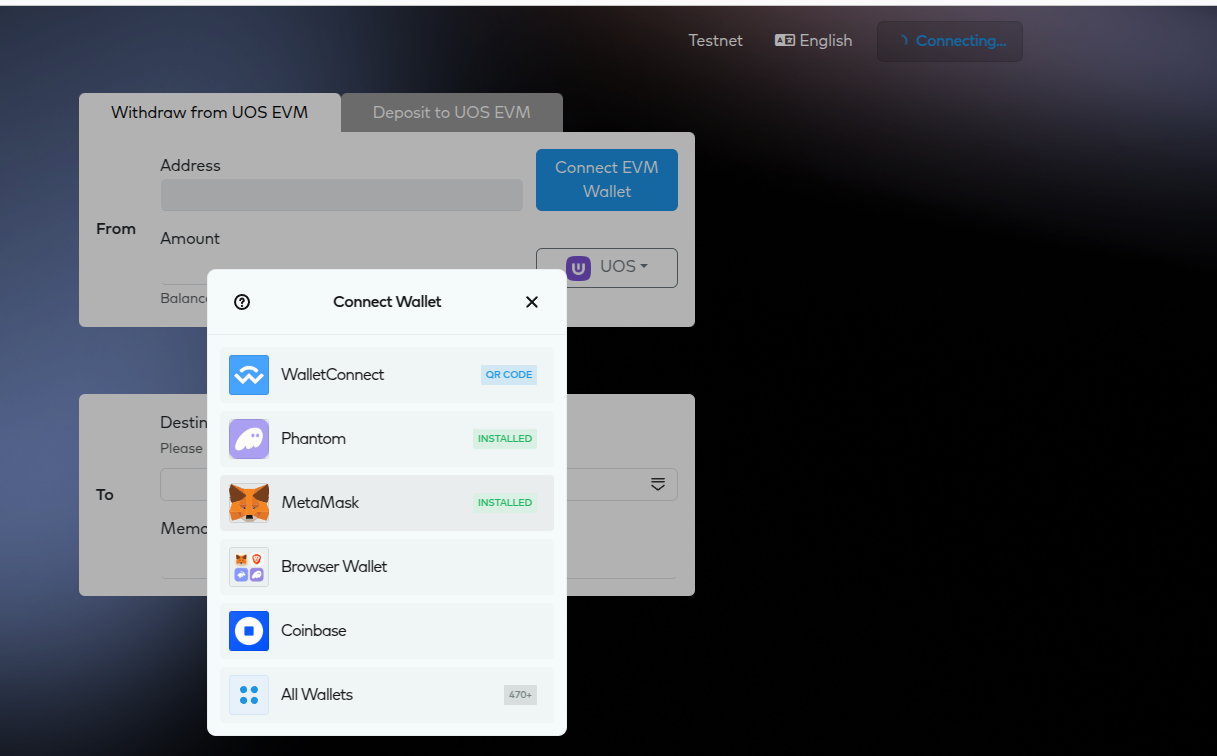Choose WalletConnect wallet option
This screenshot has width=1217, height=756.
(x=387, y=375)
